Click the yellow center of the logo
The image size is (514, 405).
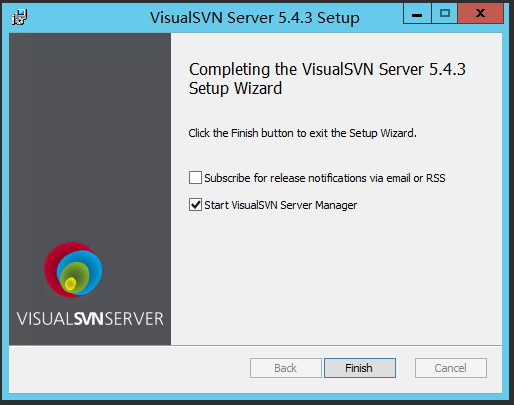coord(70,283)
